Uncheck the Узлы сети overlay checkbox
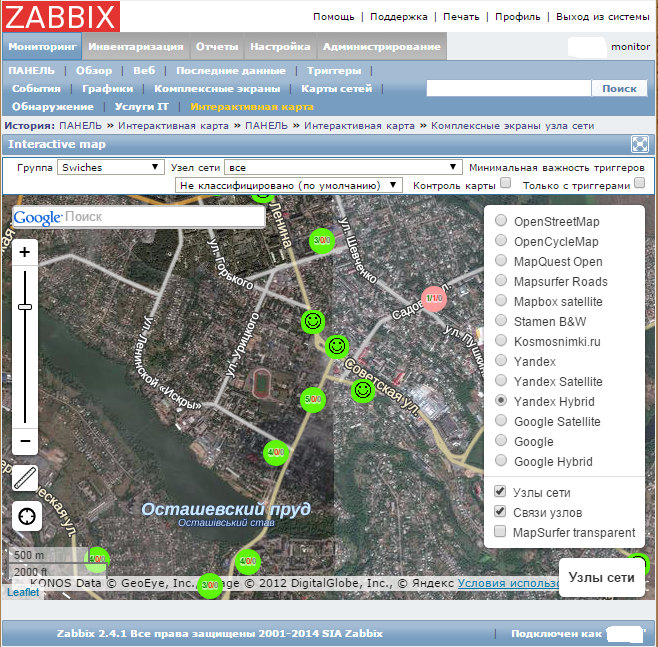Screen dimensions: 658x647 click(500, 491)
